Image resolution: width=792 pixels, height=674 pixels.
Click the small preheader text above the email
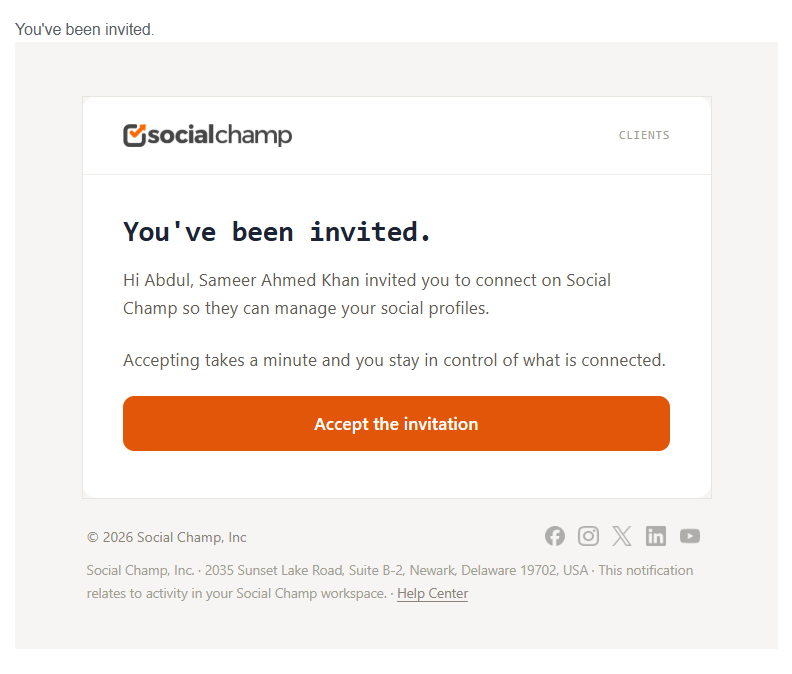point(84,29)
